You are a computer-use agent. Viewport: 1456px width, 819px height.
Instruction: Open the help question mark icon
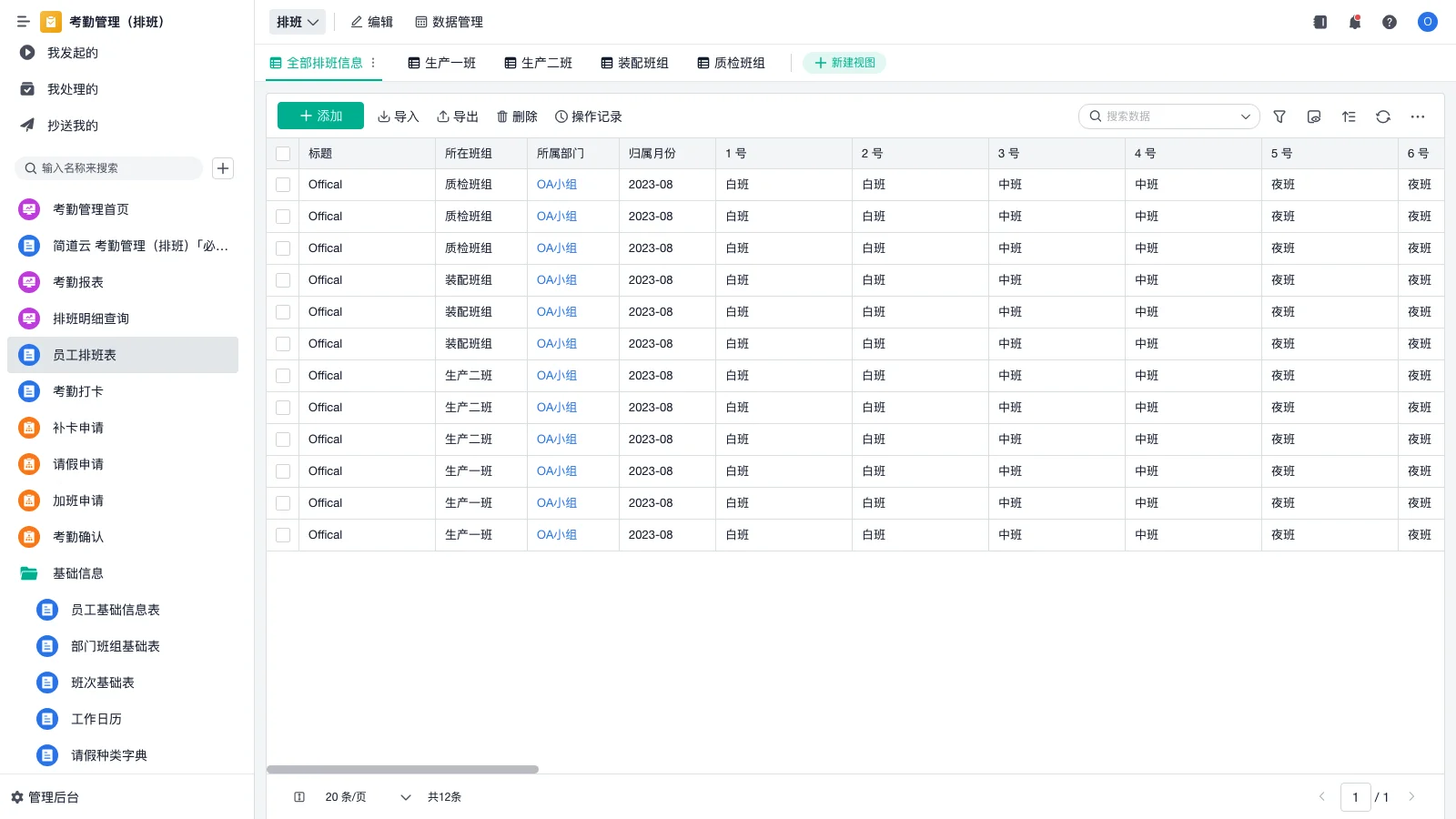pos(1390,22)
